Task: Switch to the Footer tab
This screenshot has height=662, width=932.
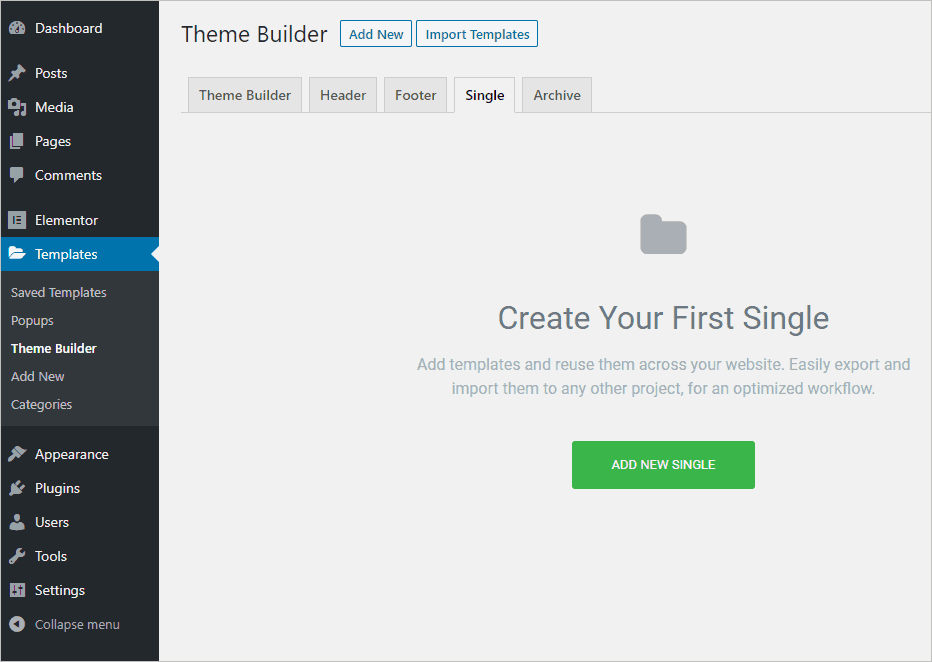Action: coord(415,95)
